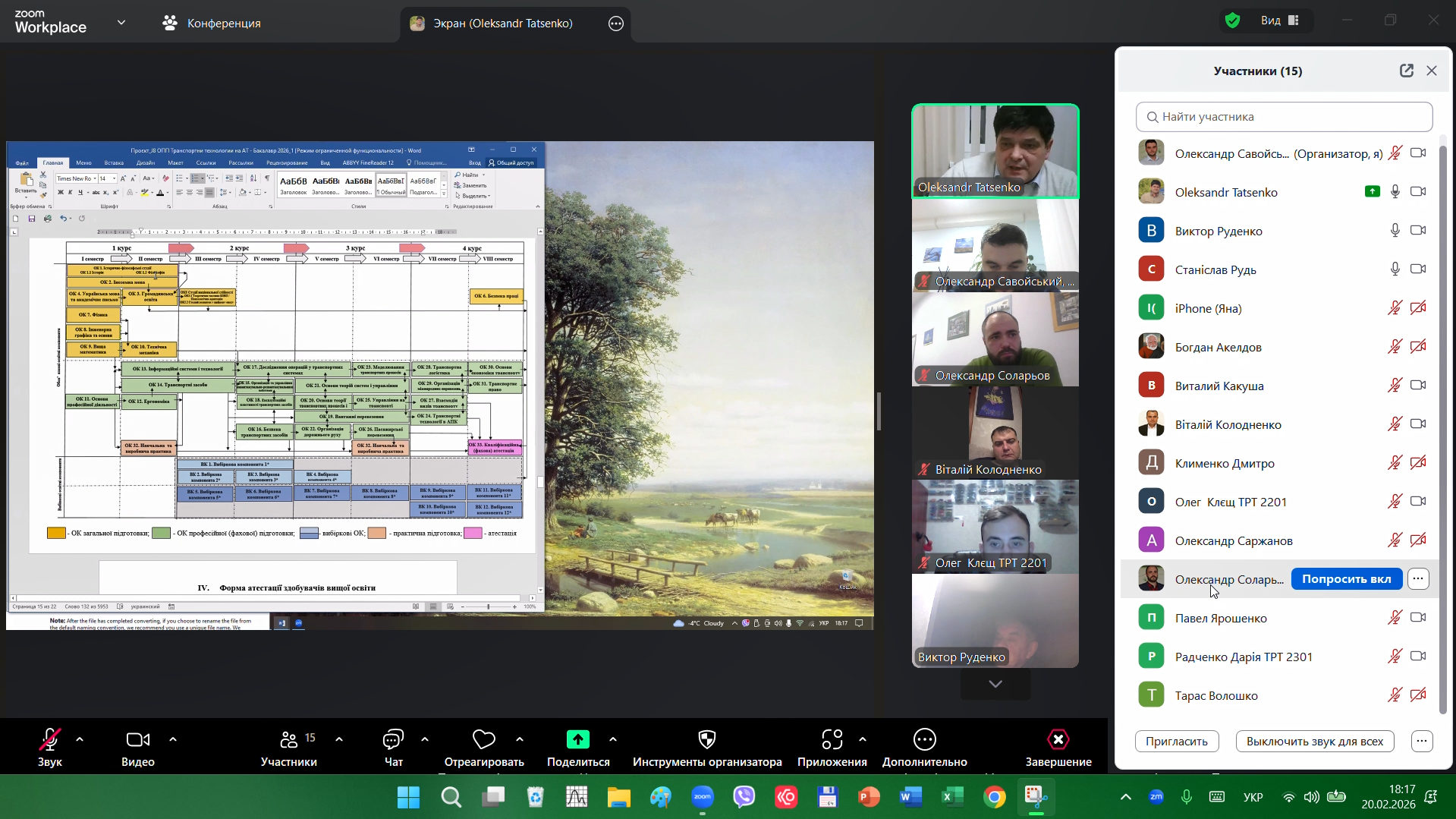1456x819 pixels.
Task: Open the Reactions heart icon
Action: tap(483, 740)
